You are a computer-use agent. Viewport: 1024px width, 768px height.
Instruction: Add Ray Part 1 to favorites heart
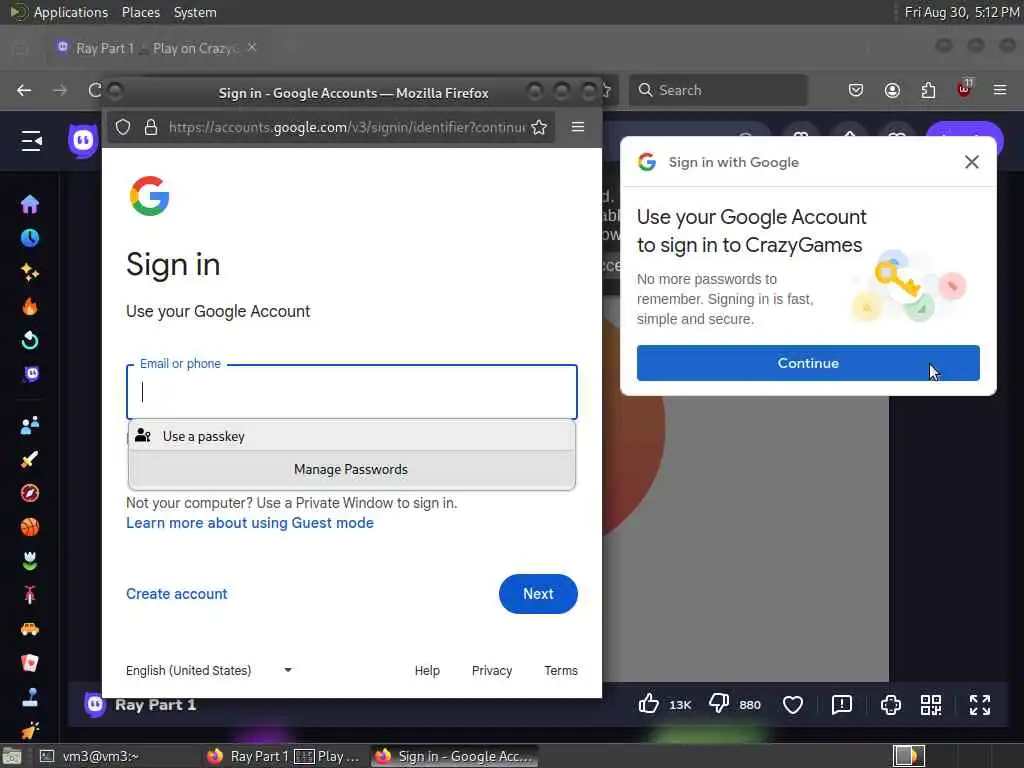click(x=793, y=705)
